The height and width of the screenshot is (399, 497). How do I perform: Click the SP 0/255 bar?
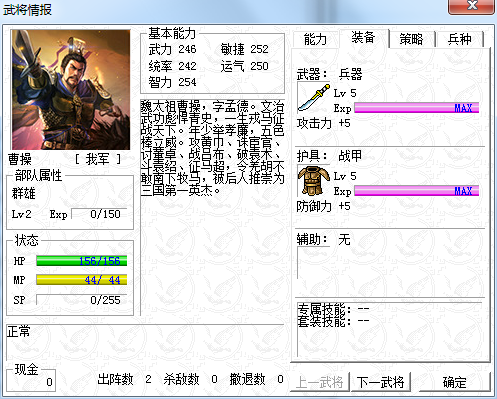(82, 300)
